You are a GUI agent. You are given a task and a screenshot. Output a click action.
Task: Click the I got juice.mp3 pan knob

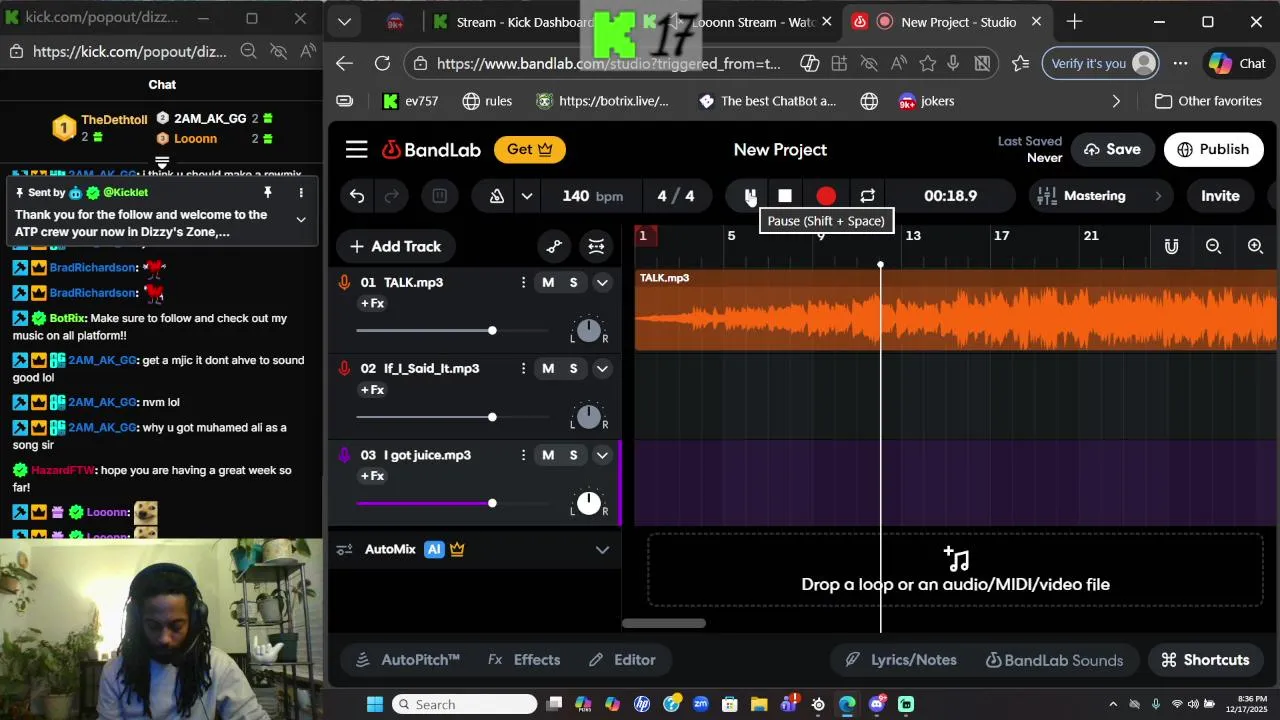pos(589,503)
